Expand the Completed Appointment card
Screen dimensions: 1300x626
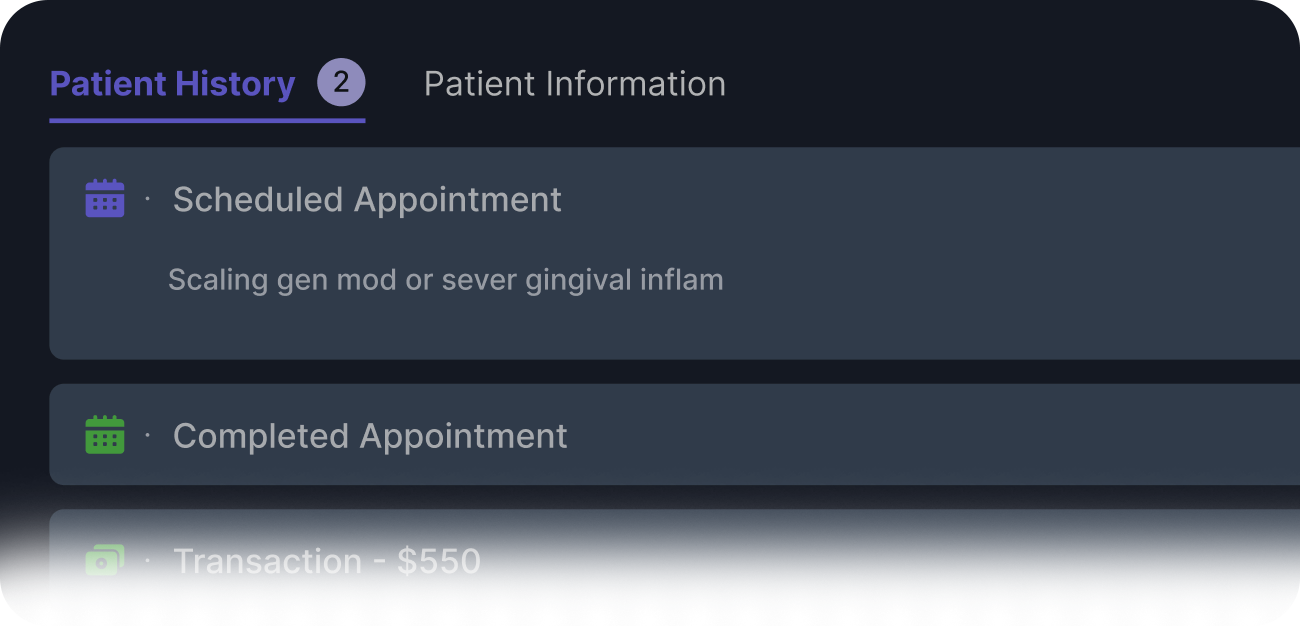675,435
